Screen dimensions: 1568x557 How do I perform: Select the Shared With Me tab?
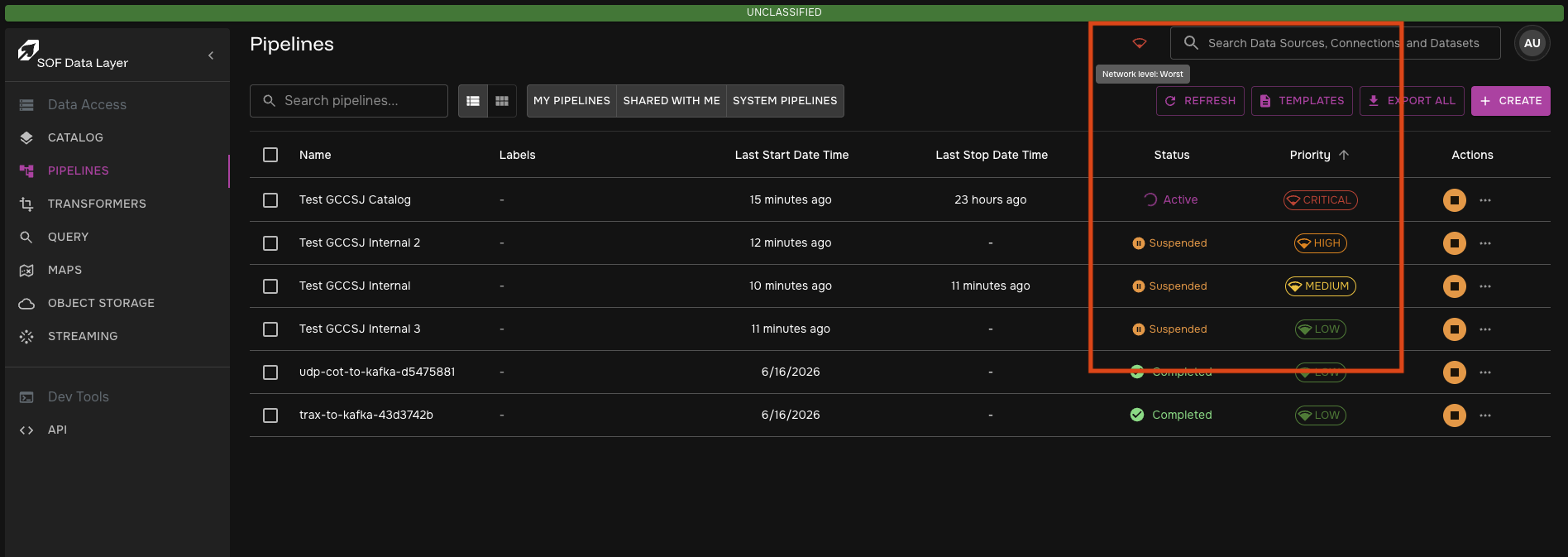coord(672,100)
